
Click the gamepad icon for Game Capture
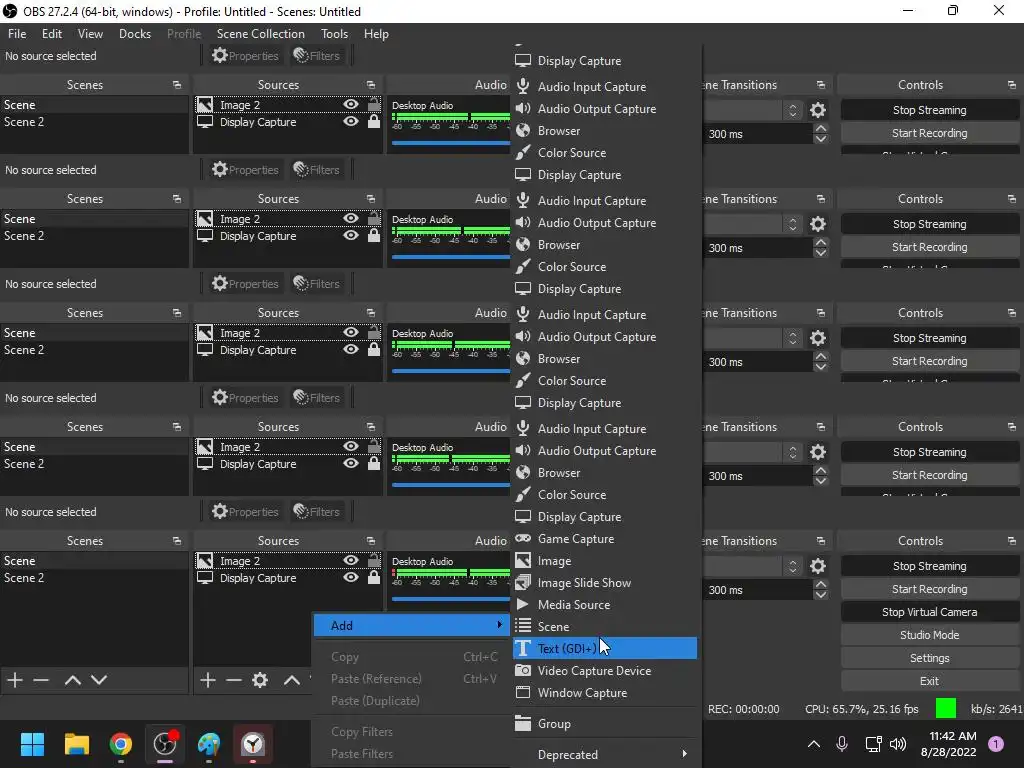(x=523, y=539)
